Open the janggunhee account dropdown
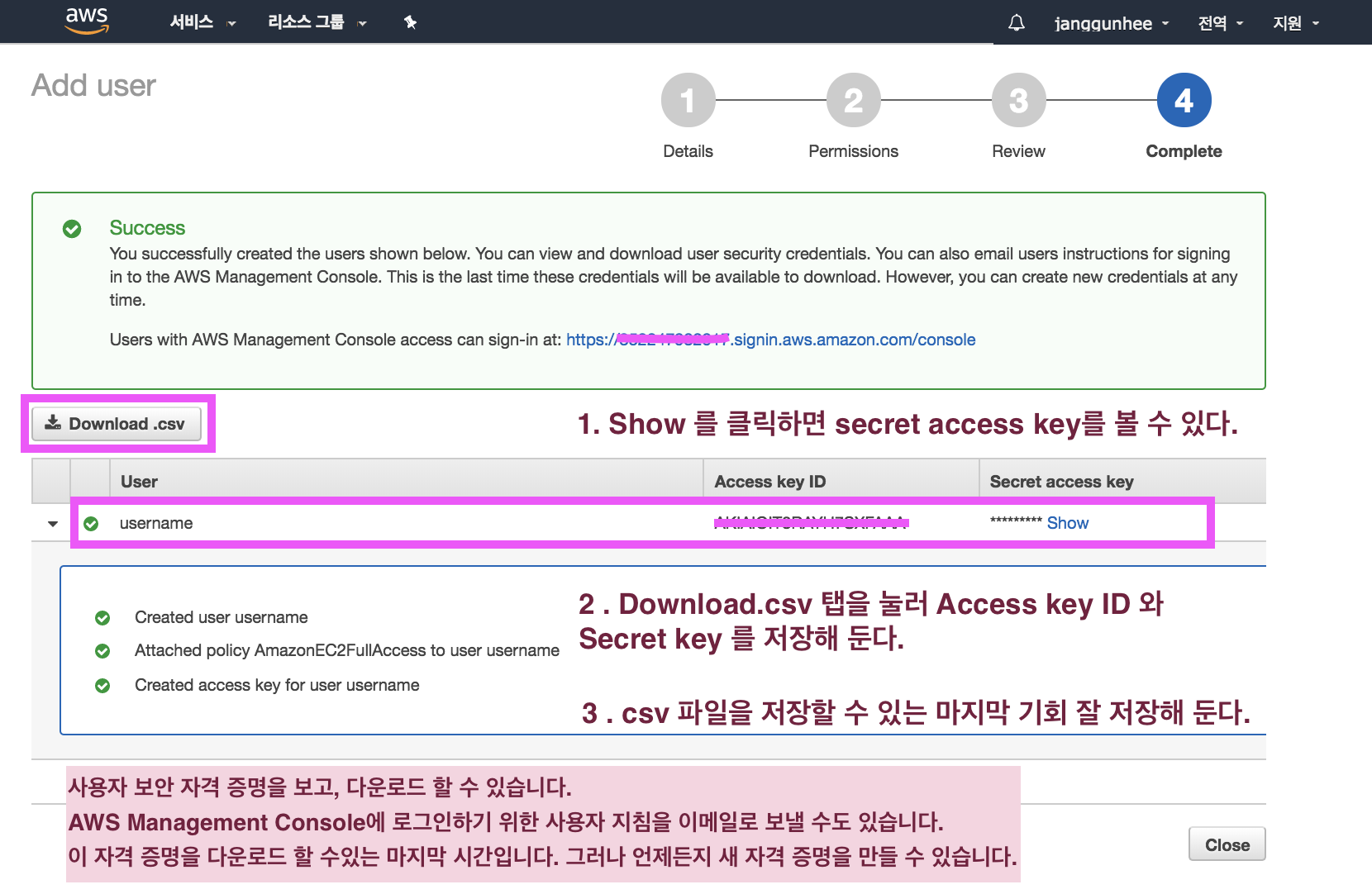The image size is (1372, 894). (x=1112, y=23)
